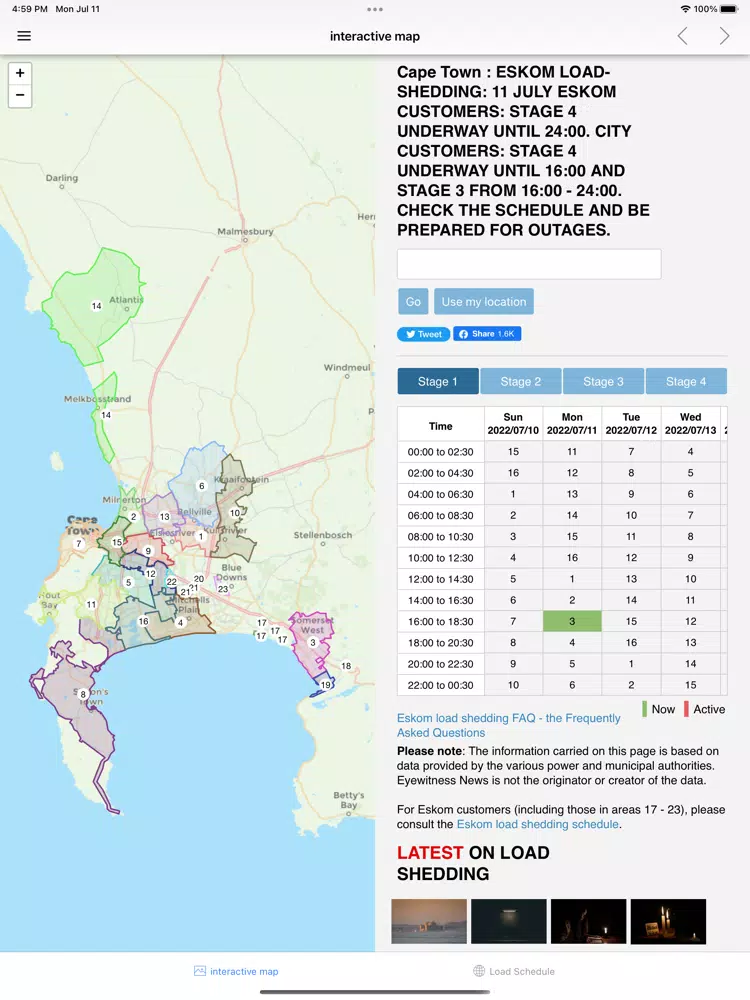Tweet this page
This screenshot has height=1000, width=750.
(x=423, y=334)
